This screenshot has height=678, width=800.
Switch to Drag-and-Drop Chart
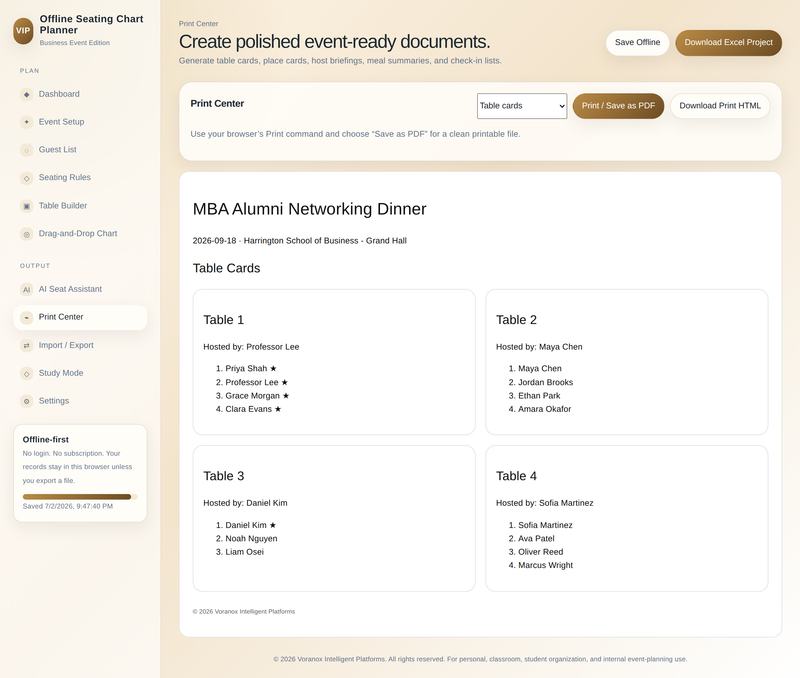(x=80, y=234)
